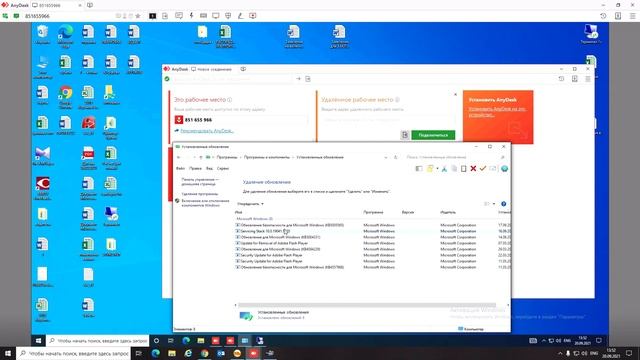Image resolution: width=640 pixels, height=360 pixels.
Task: Open new tab in outer AnyDesk window
Action: [90, 5]
